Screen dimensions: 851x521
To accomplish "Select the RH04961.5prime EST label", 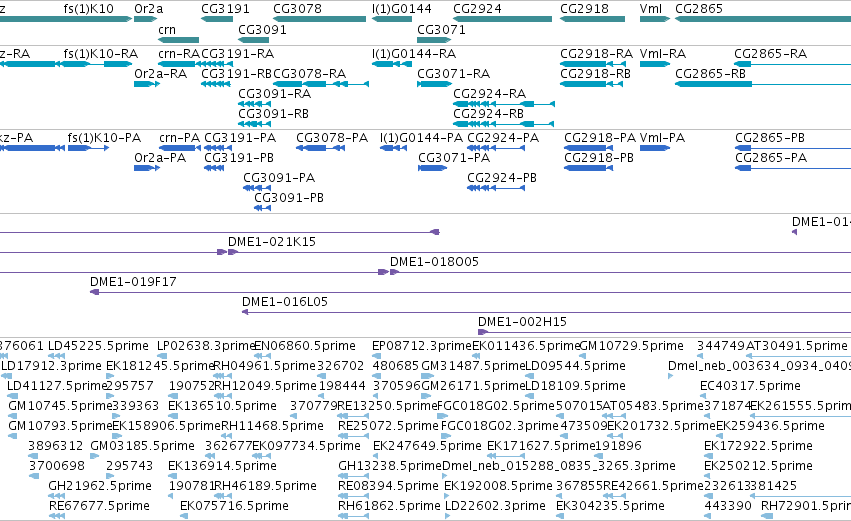I will [x=265, y=366].
